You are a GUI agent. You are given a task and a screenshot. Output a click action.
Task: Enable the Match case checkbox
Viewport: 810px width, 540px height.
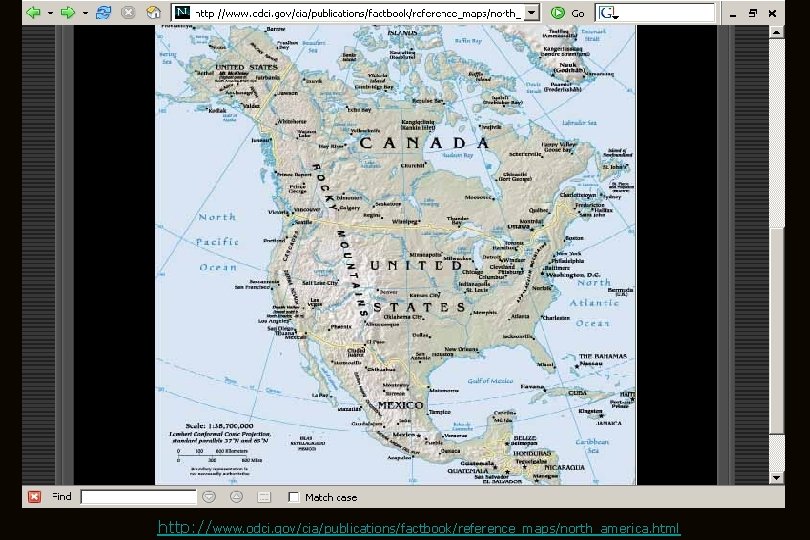pyautogui.click(x=293, y=497)
